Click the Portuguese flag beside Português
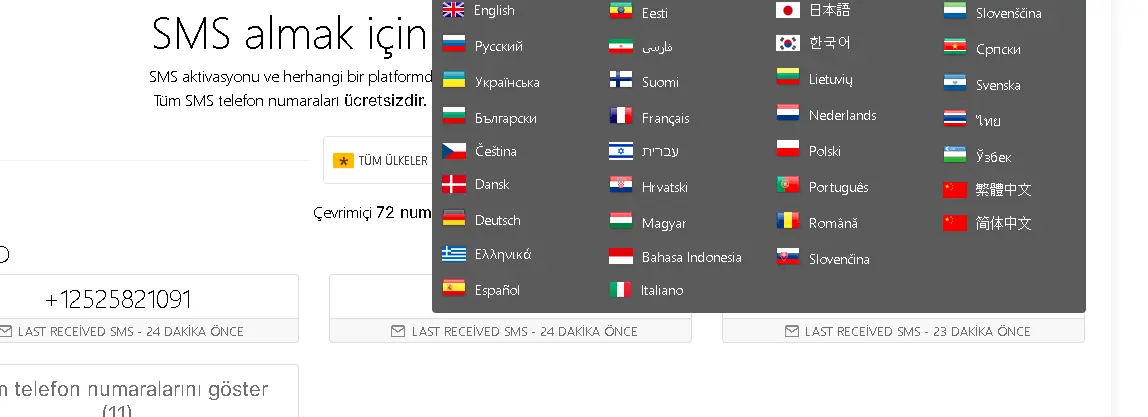This screenshot has height=417, width=1148. tap(788, 184)
